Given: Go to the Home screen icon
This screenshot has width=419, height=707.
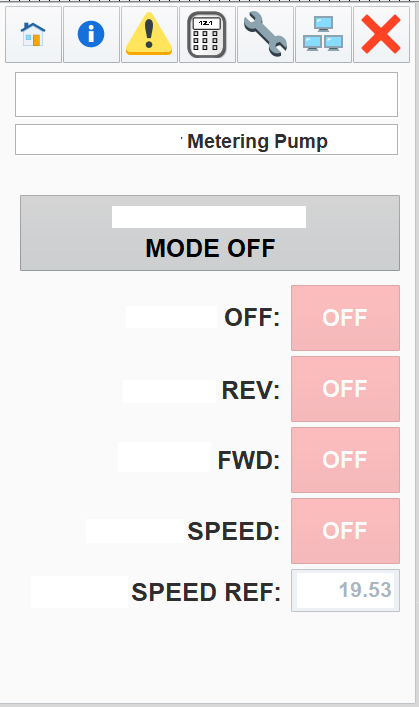Looking at the screenshot, I should (33, 34).
